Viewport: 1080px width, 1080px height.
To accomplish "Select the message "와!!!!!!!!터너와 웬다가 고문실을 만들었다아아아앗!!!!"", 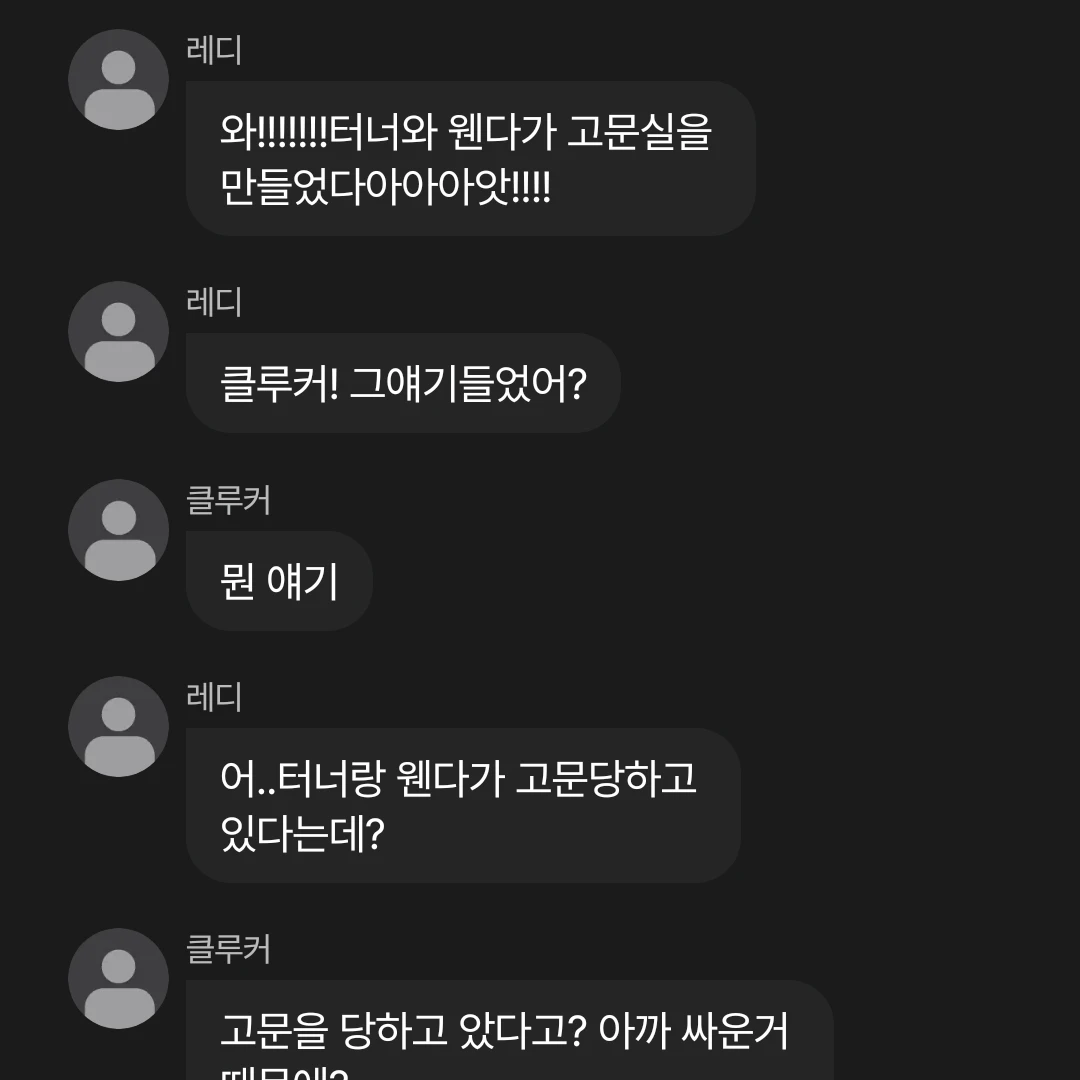I will 470,158.
